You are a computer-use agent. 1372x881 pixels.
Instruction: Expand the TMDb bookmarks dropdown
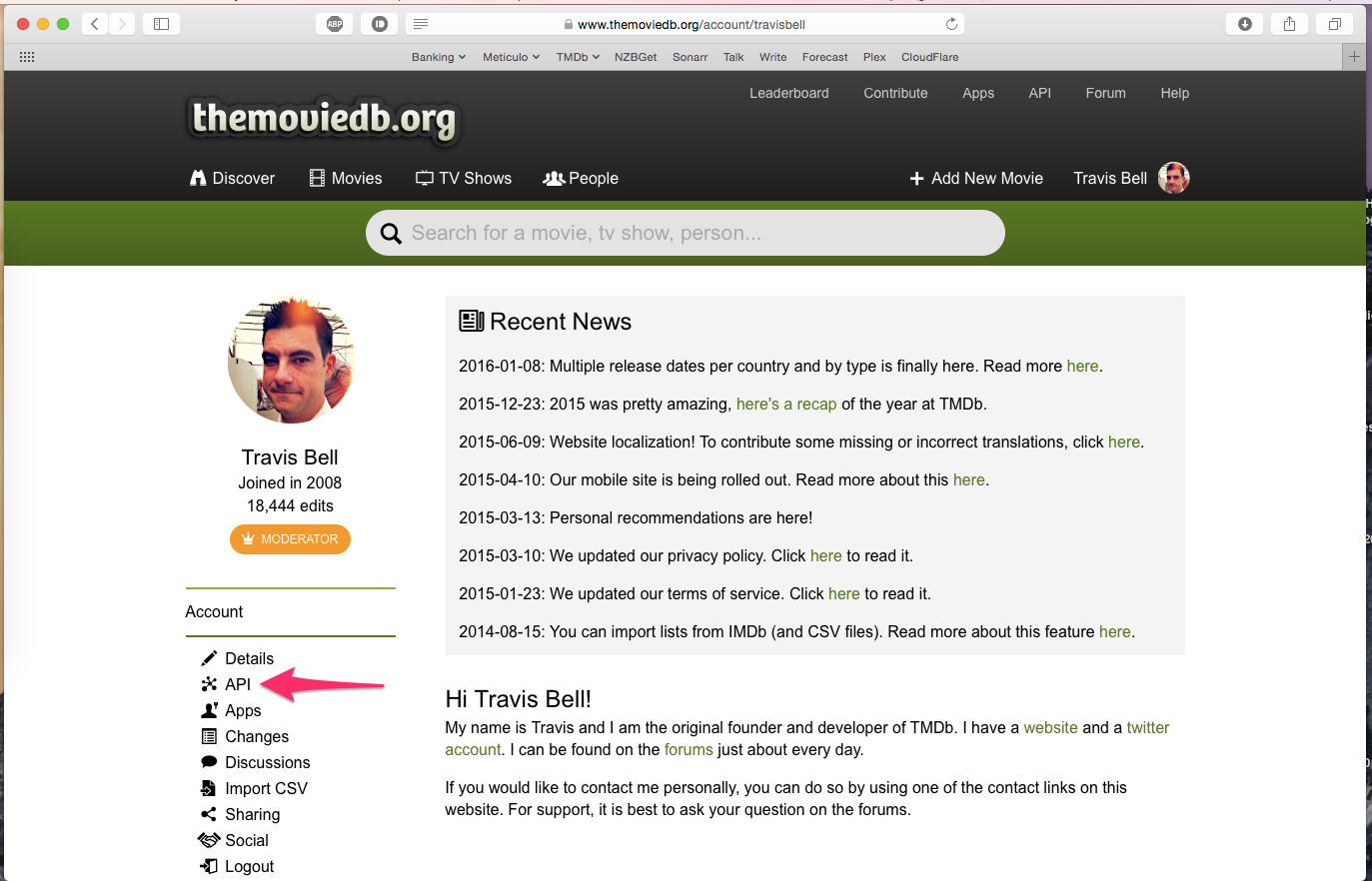[x=578, y=57]
